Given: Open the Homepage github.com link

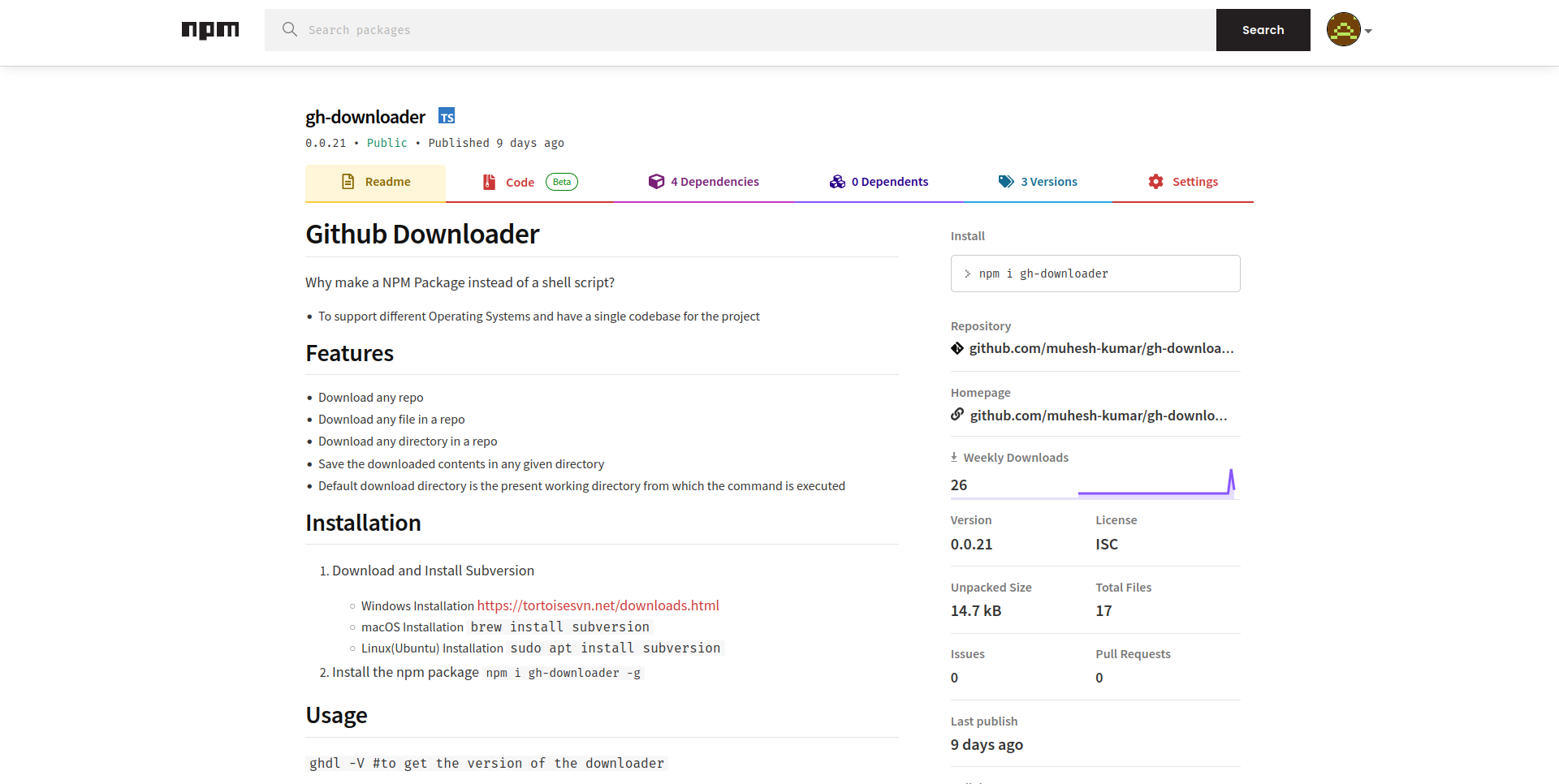Looking at the screenshot, I should [1099, 416].
